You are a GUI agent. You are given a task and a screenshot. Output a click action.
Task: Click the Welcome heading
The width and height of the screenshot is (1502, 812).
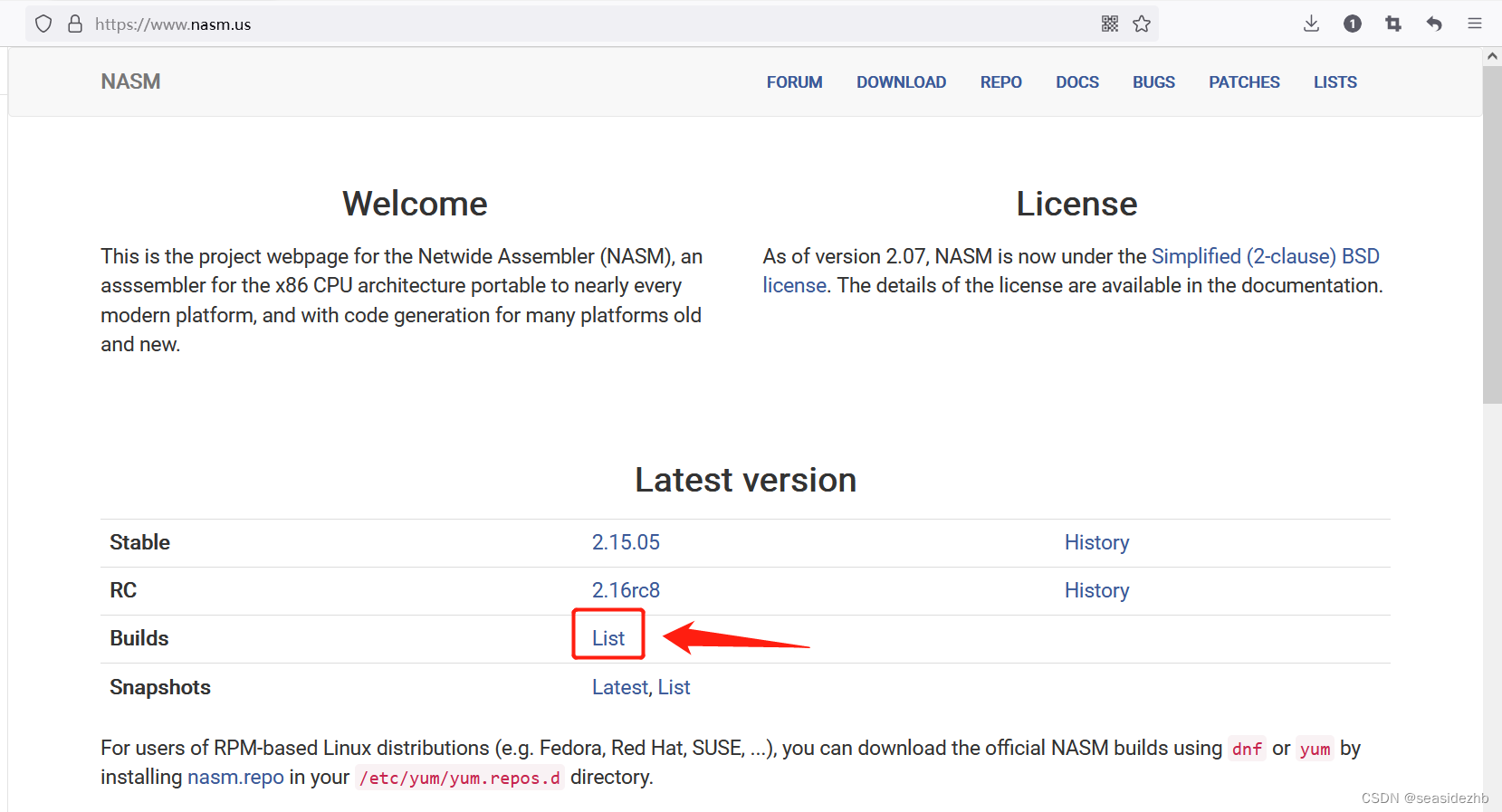click(x=415, y=204)
